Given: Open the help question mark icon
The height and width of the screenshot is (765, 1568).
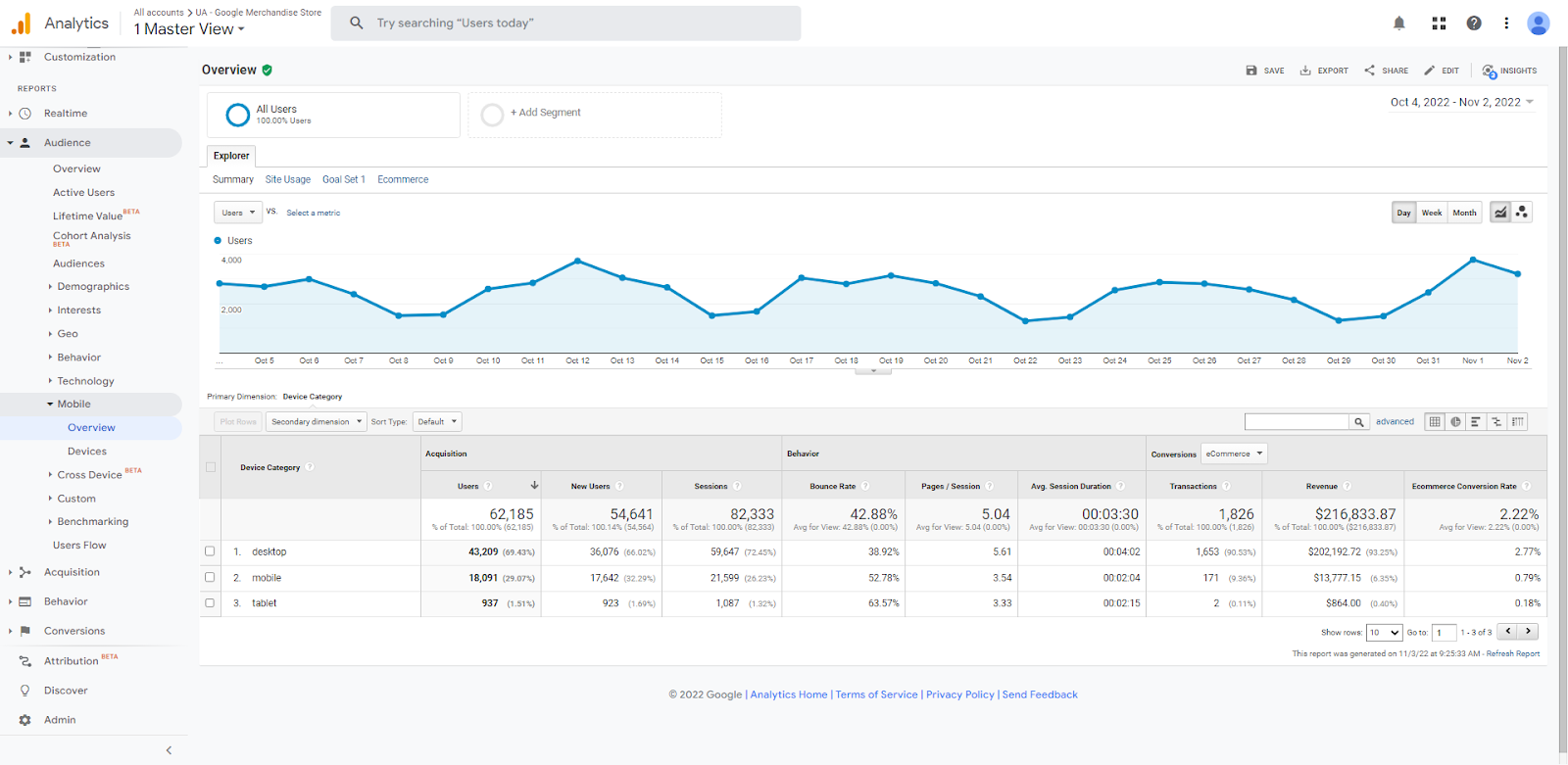Looking at the screenshot, I should (x=1474, y=24).
